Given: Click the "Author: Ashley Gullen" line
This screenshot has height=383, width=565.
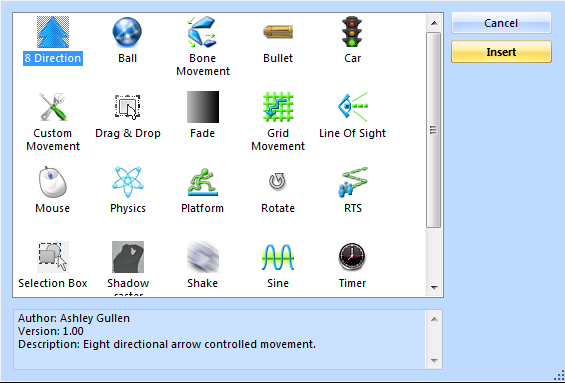Looking at the screenshot, I should pyautogui.click(x=74, y=318).
